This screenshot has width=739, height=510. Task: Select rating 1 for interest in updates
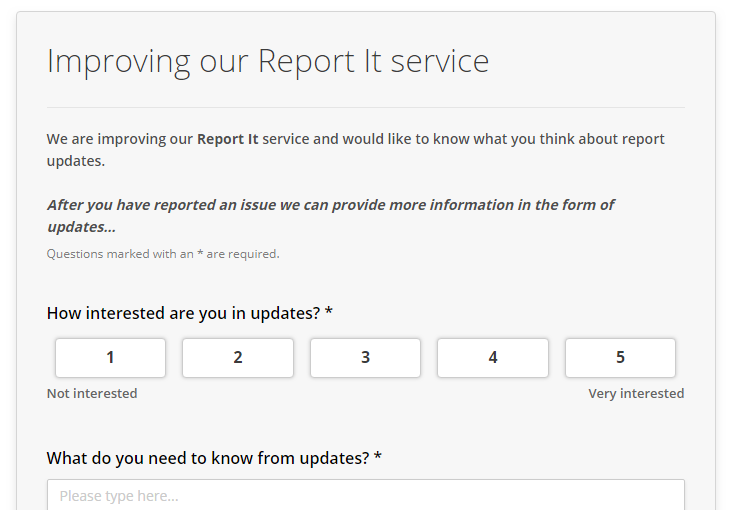pyautogui.click(x=110, y=357)
